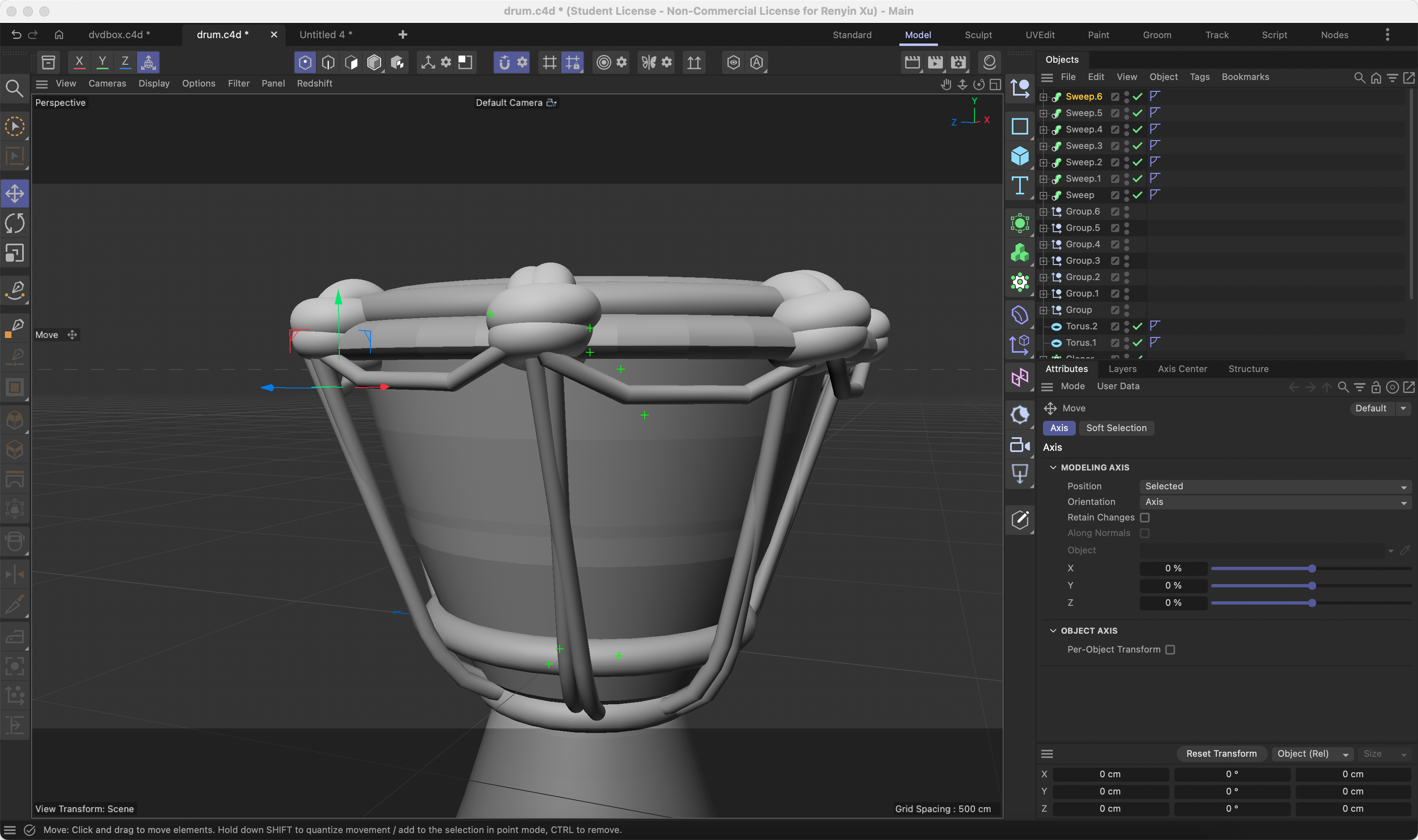Viewport: 1418px width, 840px height.
Task: Open the Position dropdown showing Selected
Action: click(x=1274, y=486)
